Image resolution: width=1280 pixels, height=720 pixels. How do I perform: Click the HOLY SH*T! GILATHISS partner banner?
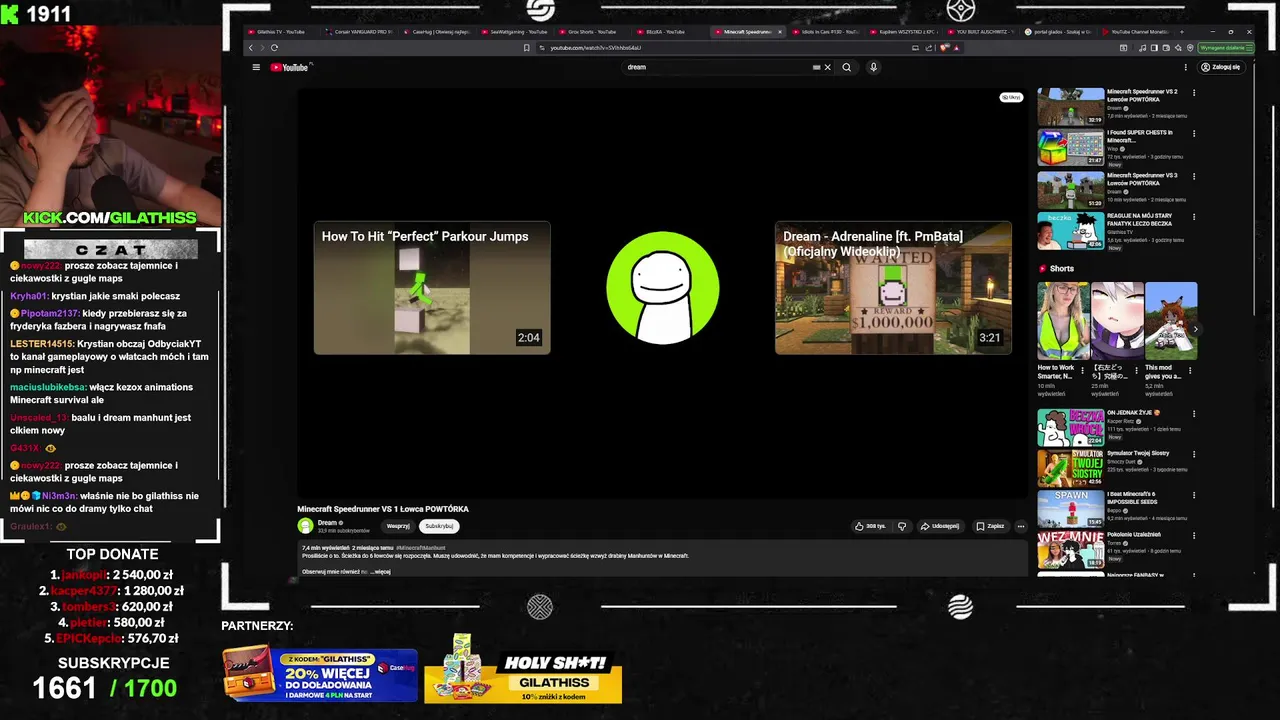click(523, 669)
